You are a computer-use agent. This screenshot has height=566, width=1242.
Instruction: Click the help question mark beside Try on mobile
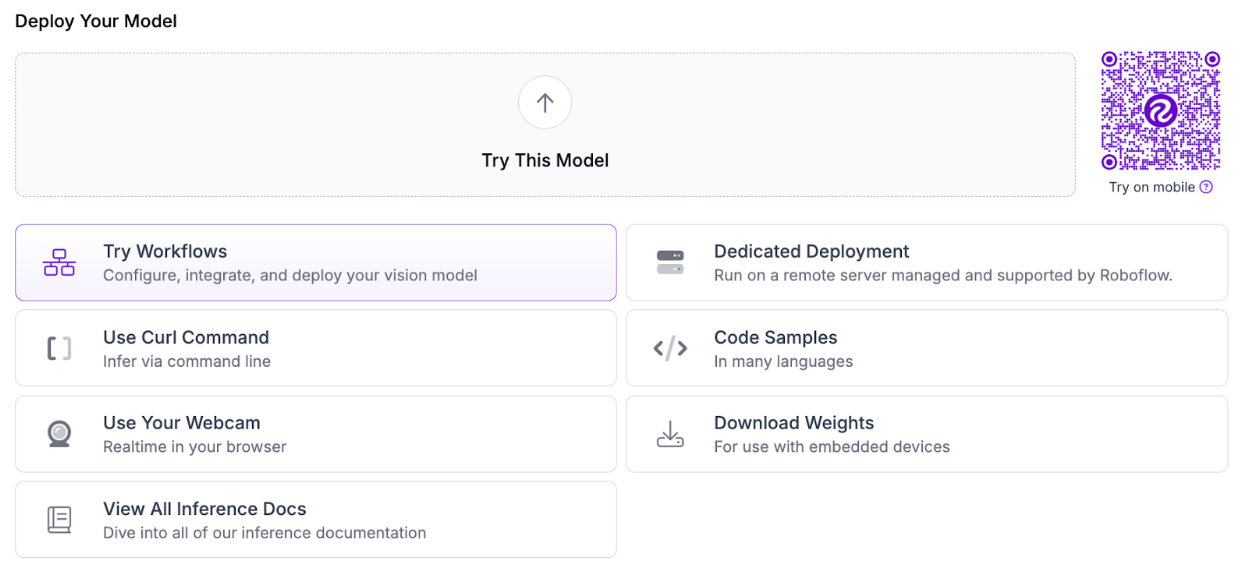point(1206,187)
